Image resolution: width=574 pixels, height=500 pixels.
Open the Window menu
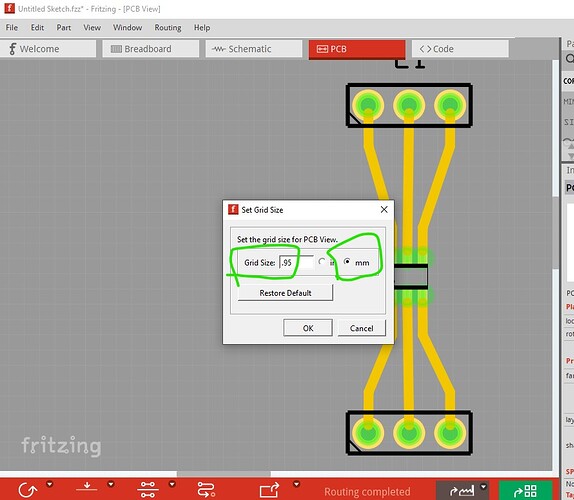click(127, 27)
